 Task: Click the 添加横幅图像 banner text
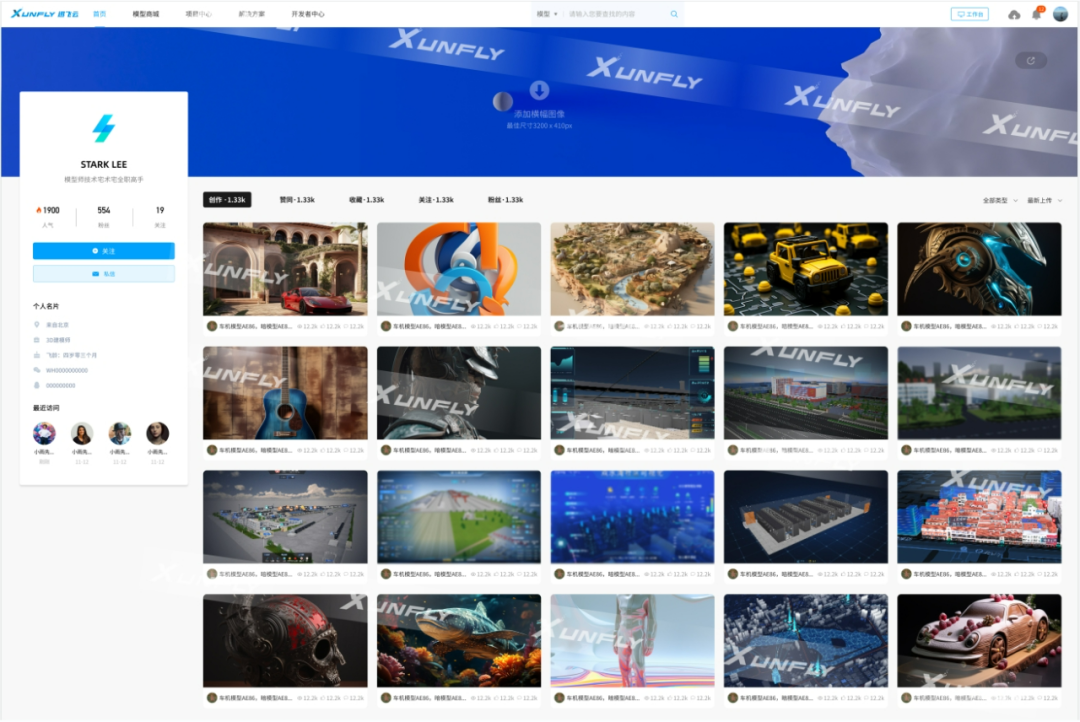(x=539, y=114)
